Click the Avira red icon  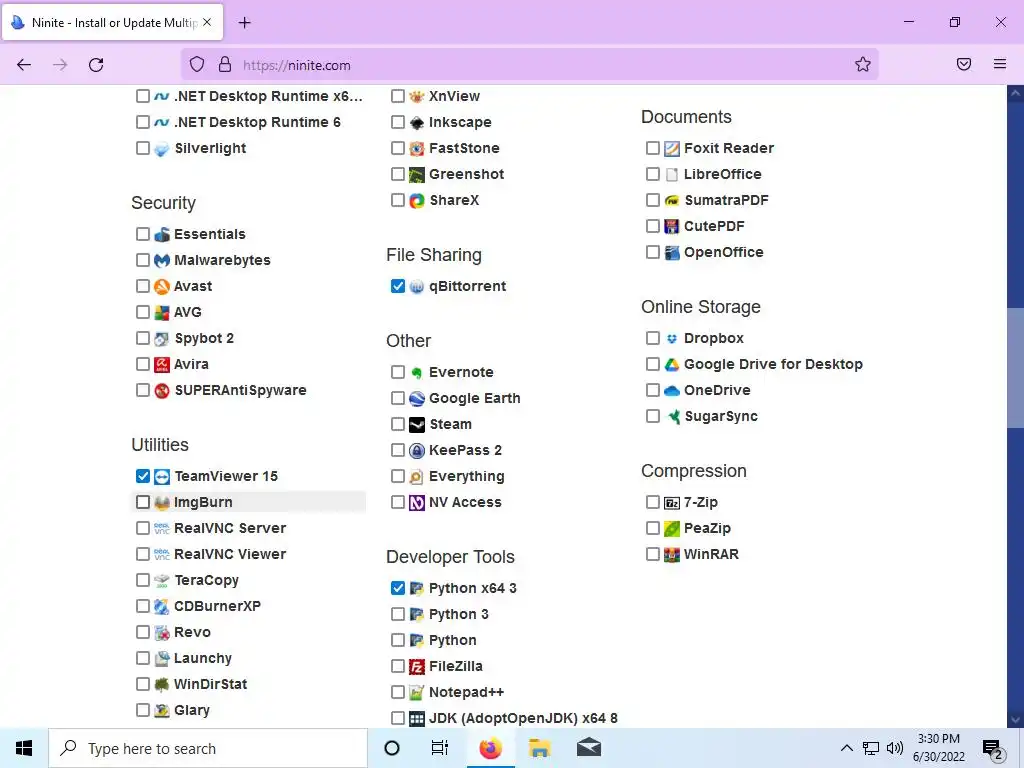(x=161, y=364)
